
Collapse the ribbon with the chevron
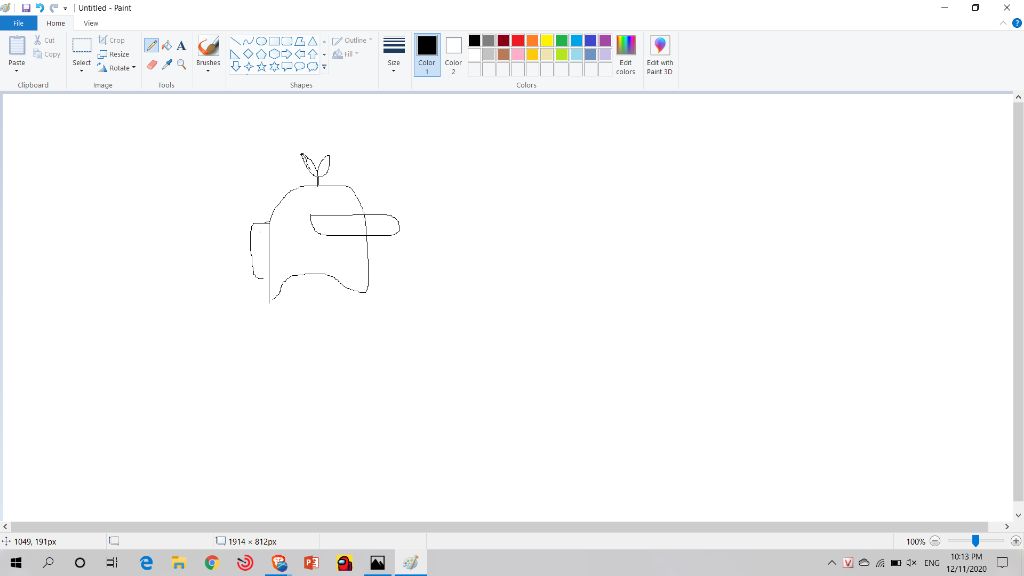coord(1003,23)
